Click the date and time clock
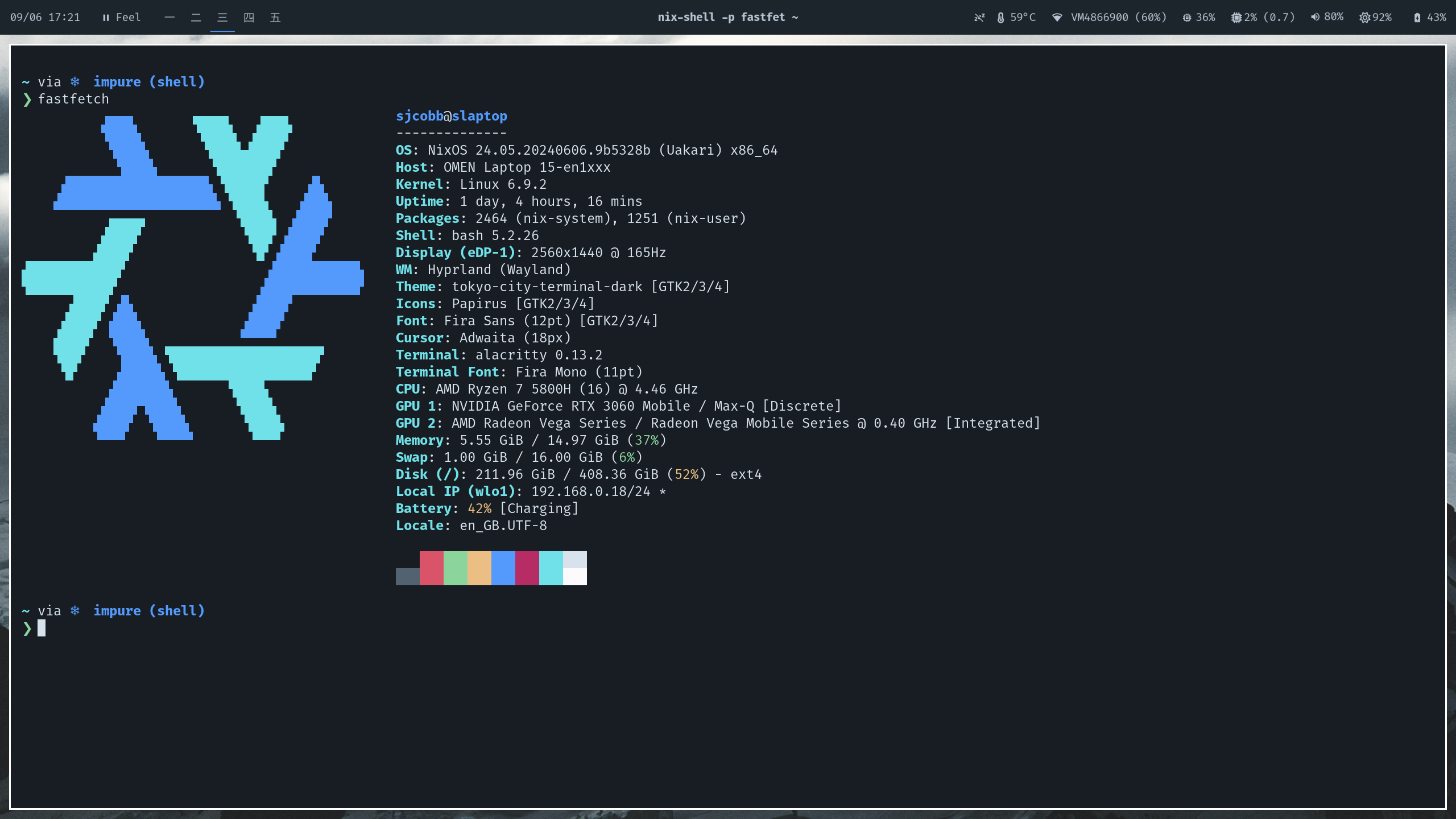The height and width of the screenshot is (819, 1456). [45, 18]
